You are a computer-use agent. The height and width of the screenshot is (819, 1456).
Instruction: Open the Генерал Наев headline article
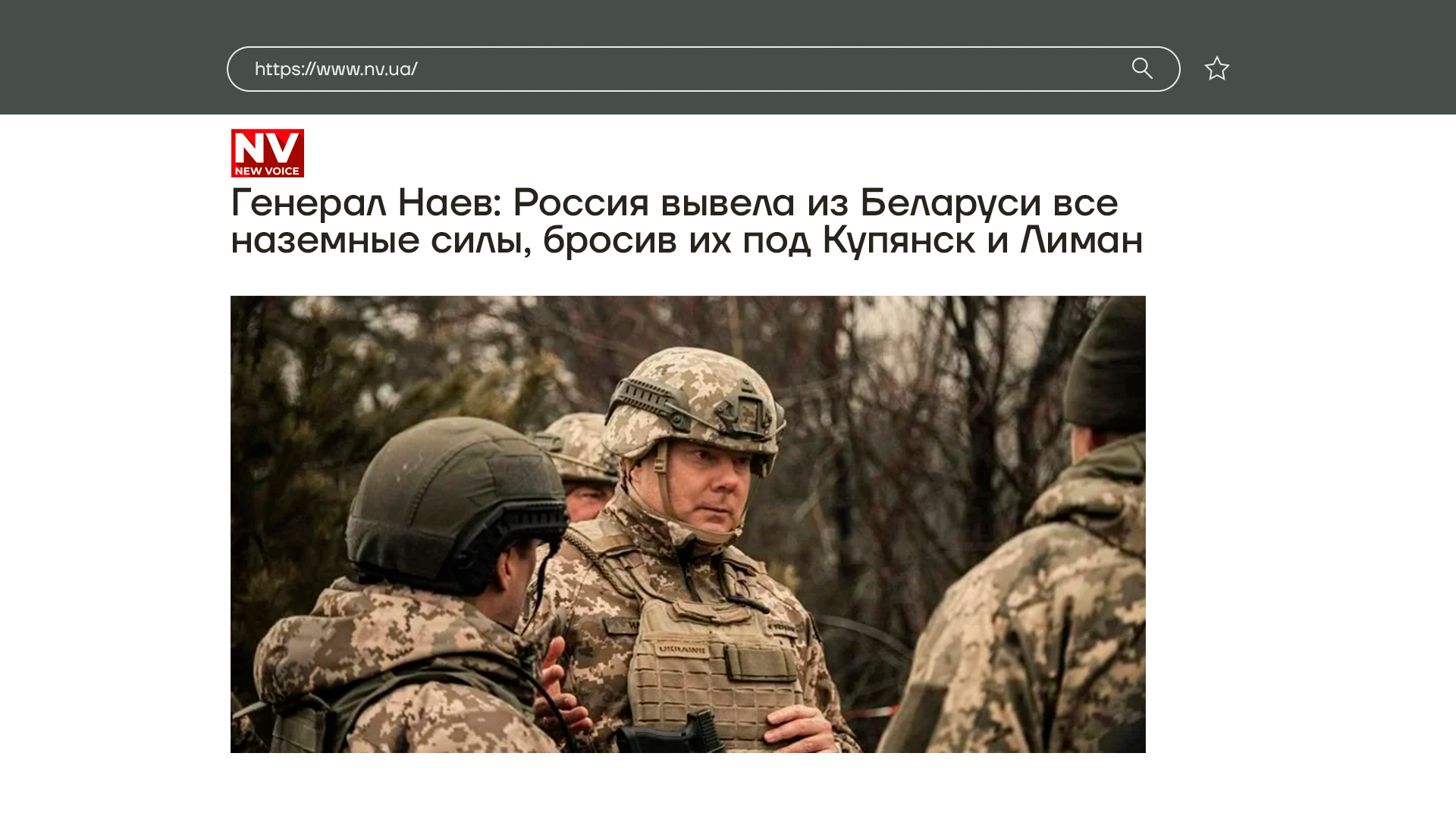[686, 221]
